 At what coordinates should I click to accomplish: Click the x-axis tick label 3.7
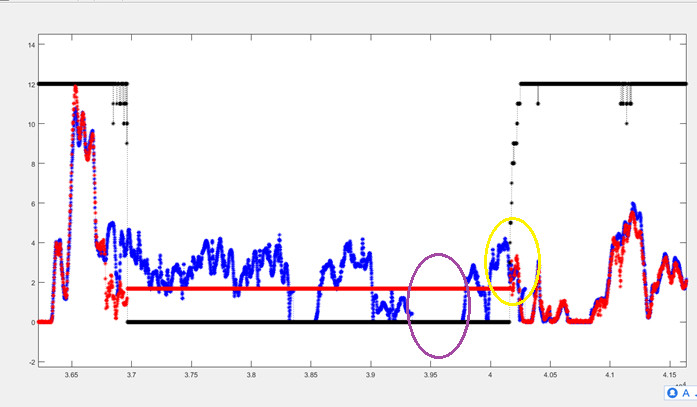tap(130, 377)
